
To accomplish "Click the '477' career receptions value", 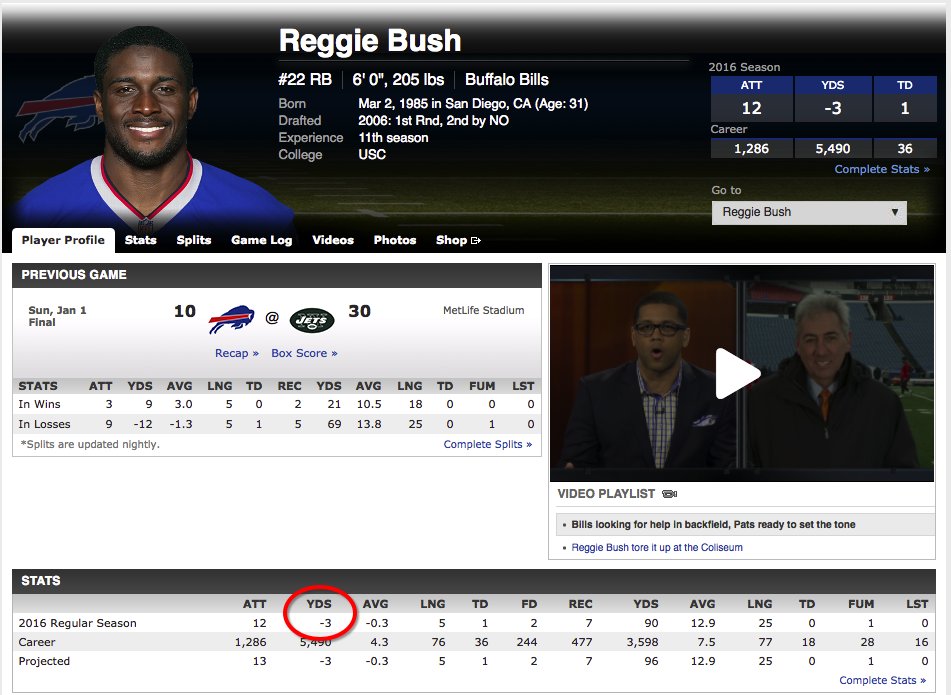I will click(x=582, y=642).
